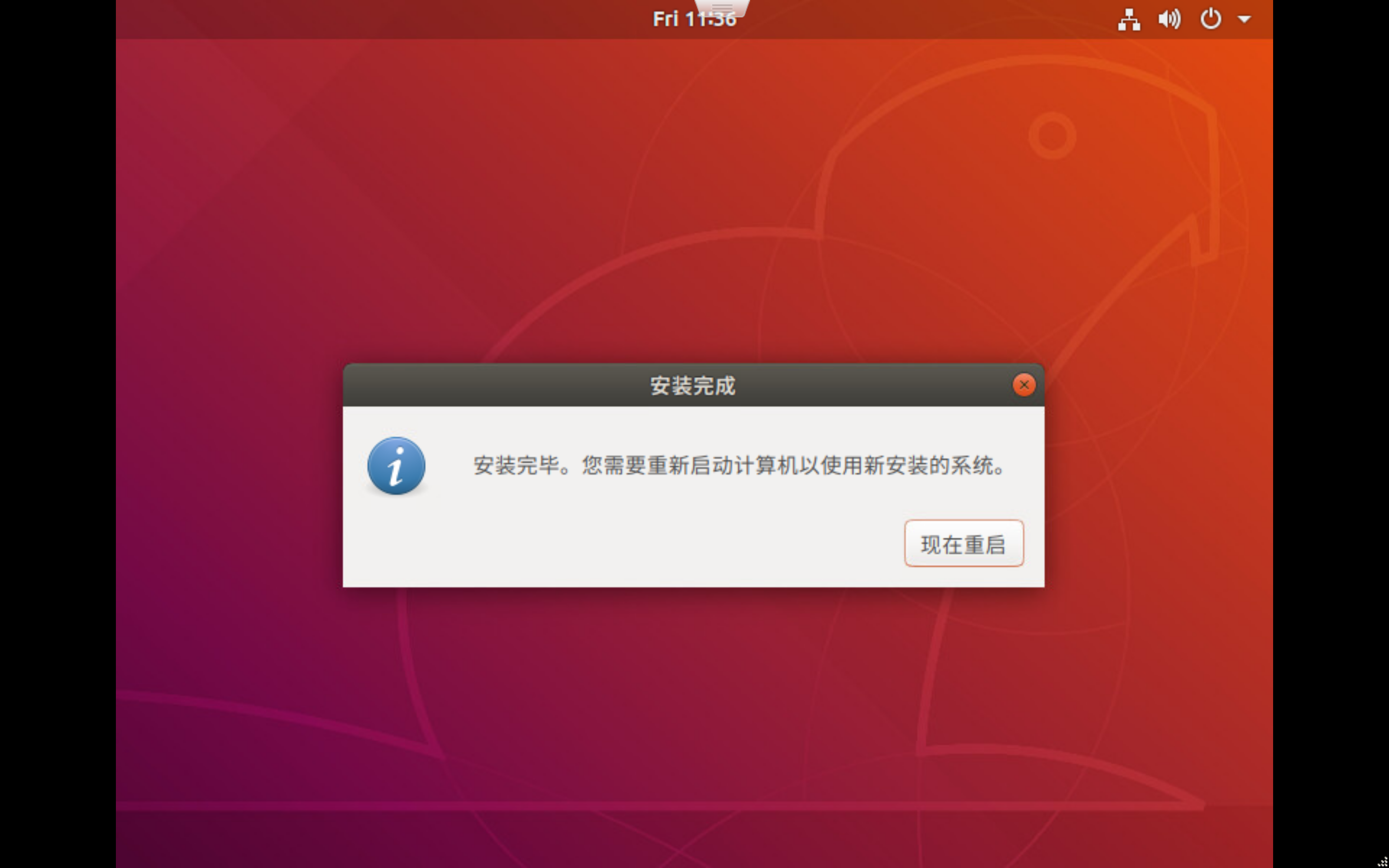Dismiss the dialog with the orange X
This screenshot has height=868, width=1389.
point(1024,385)
